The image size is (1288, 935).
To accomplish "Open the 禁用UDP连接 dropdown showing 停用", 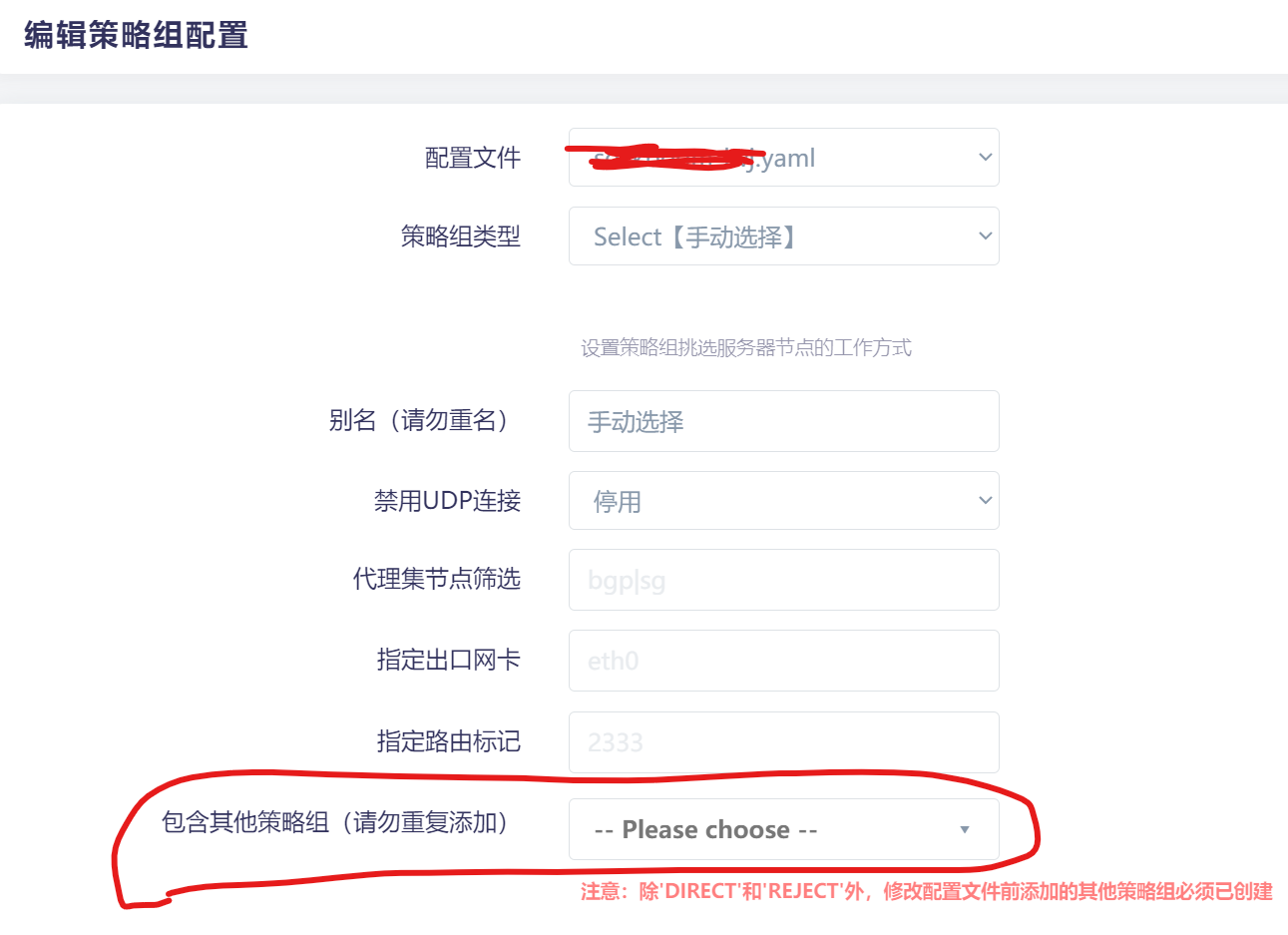I will [783, 500].
